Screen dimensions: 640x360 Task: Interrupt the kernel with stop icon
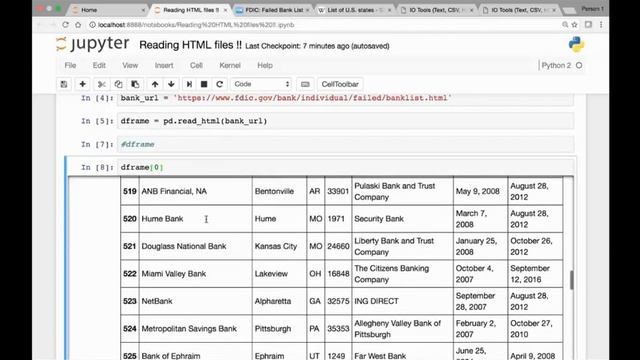tap(204, 84)
